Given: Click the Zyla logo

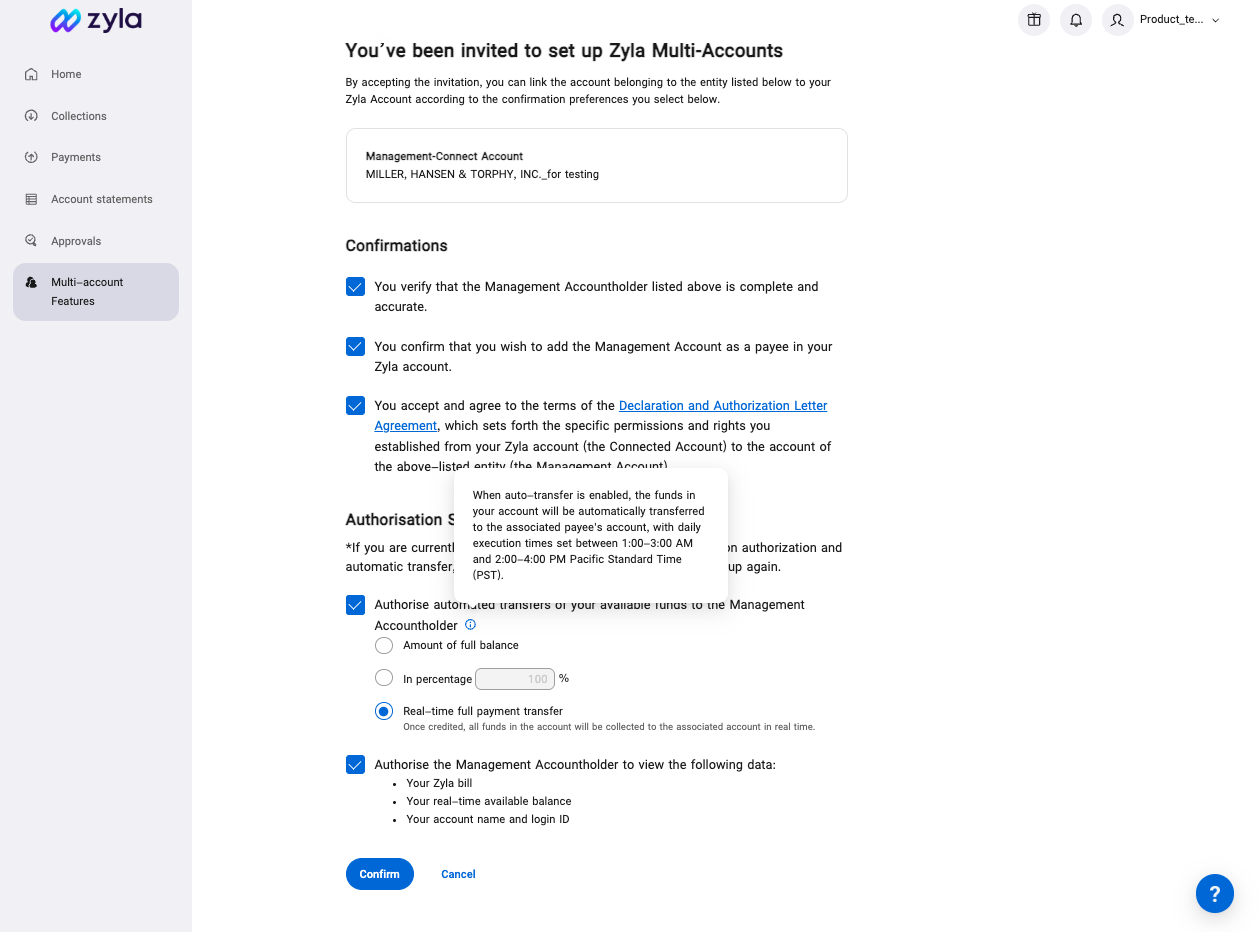Looking at the screenshot, I should pos(96,20).
